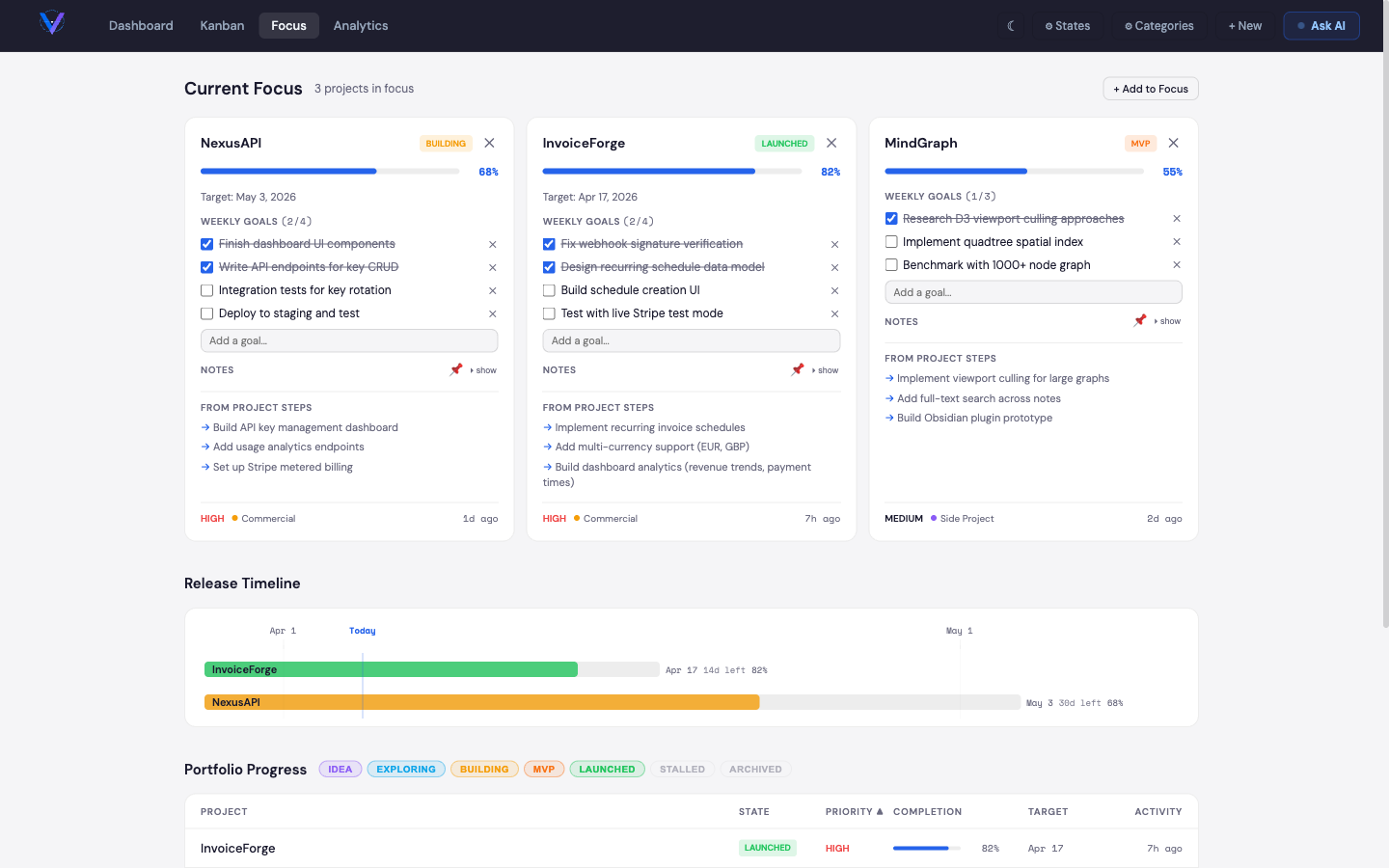
Task: Remove NexusAPI from focus with X icon
Action: click(x=489, y=143)
